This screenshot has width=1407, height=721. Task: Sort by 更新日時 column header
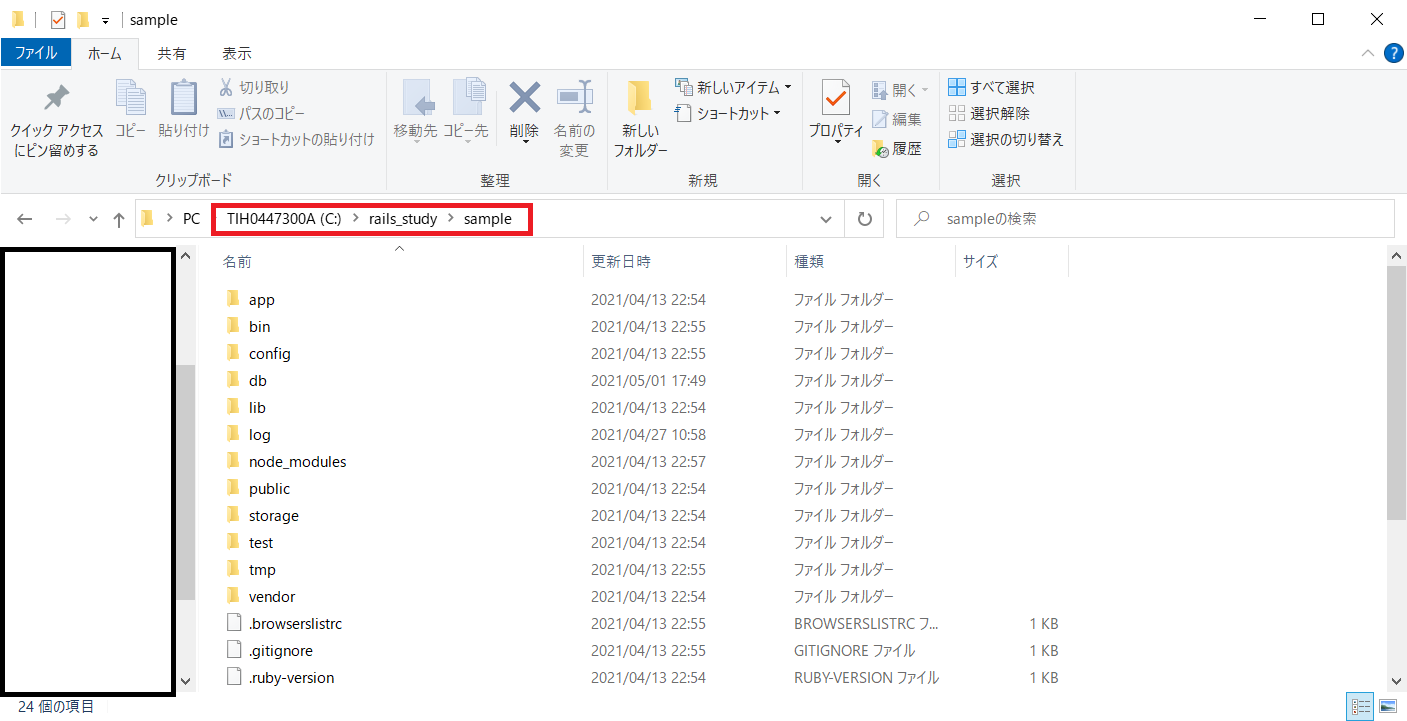pos(620,262)
